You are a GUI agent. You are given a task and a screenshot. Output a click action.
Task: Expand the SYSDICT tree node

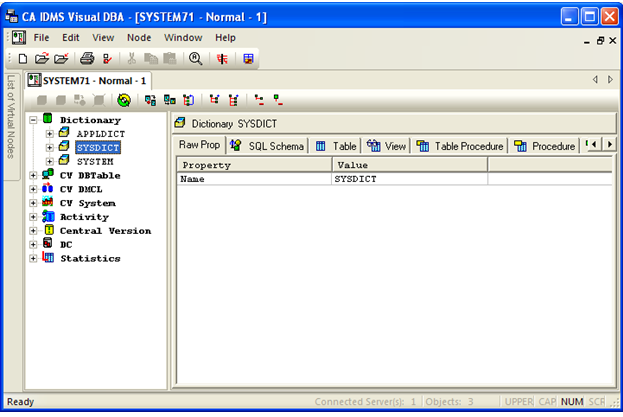pyautogui.click(x=49, y=148)
